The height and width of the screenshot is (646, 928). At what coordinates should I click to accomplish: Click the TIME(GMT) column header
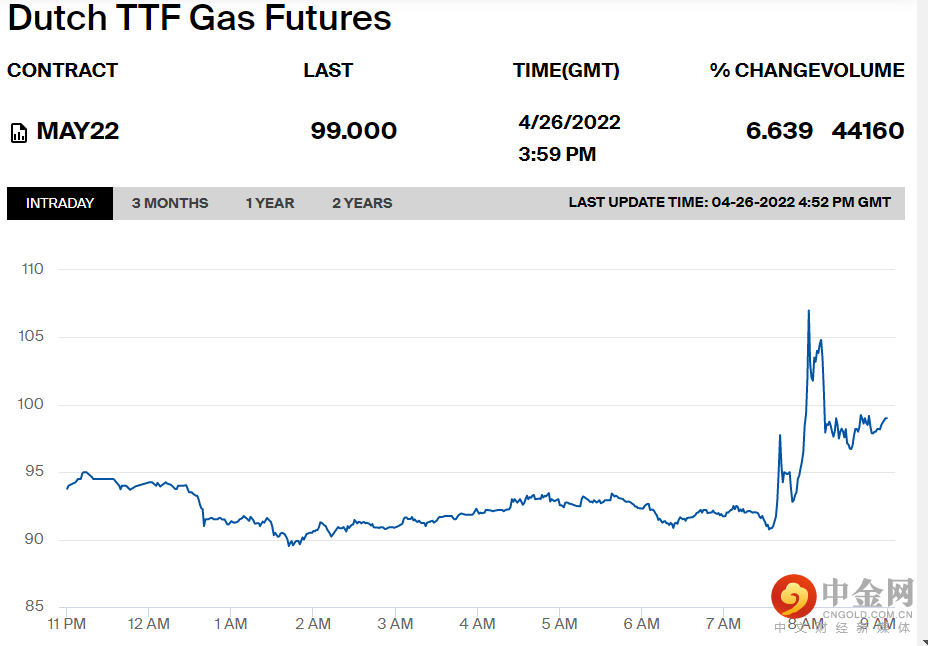tap(566, 71)
